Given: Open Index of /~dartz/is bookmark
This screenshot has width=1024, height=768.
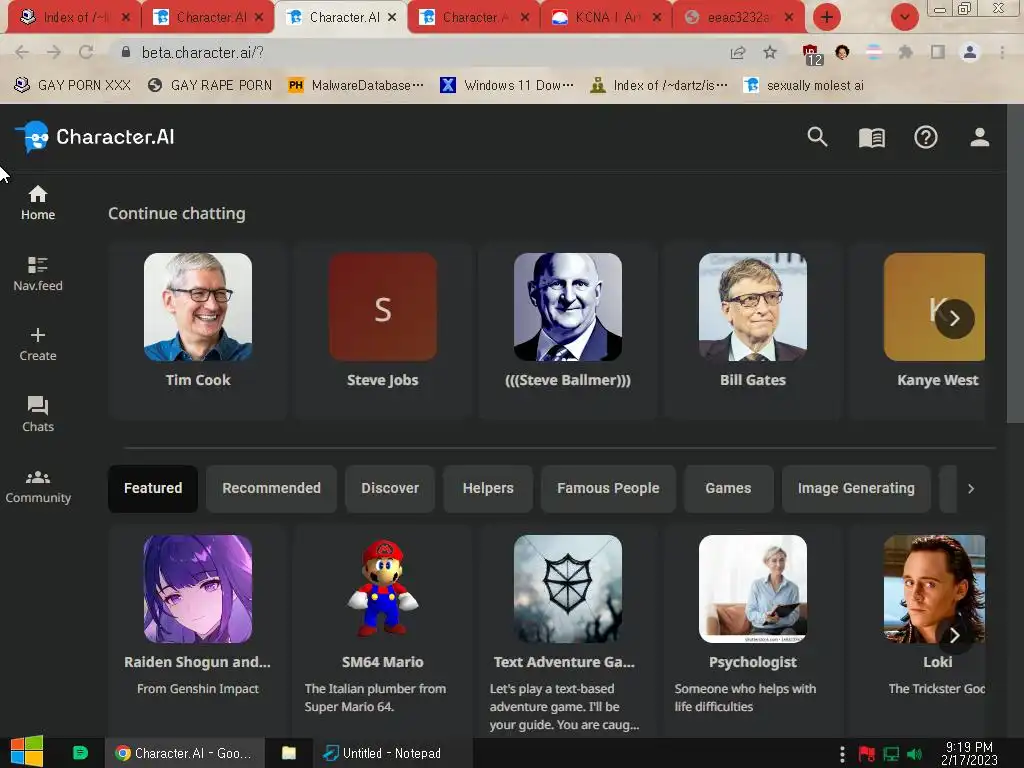Looking at the screenshot, I should tap(658, 86).
